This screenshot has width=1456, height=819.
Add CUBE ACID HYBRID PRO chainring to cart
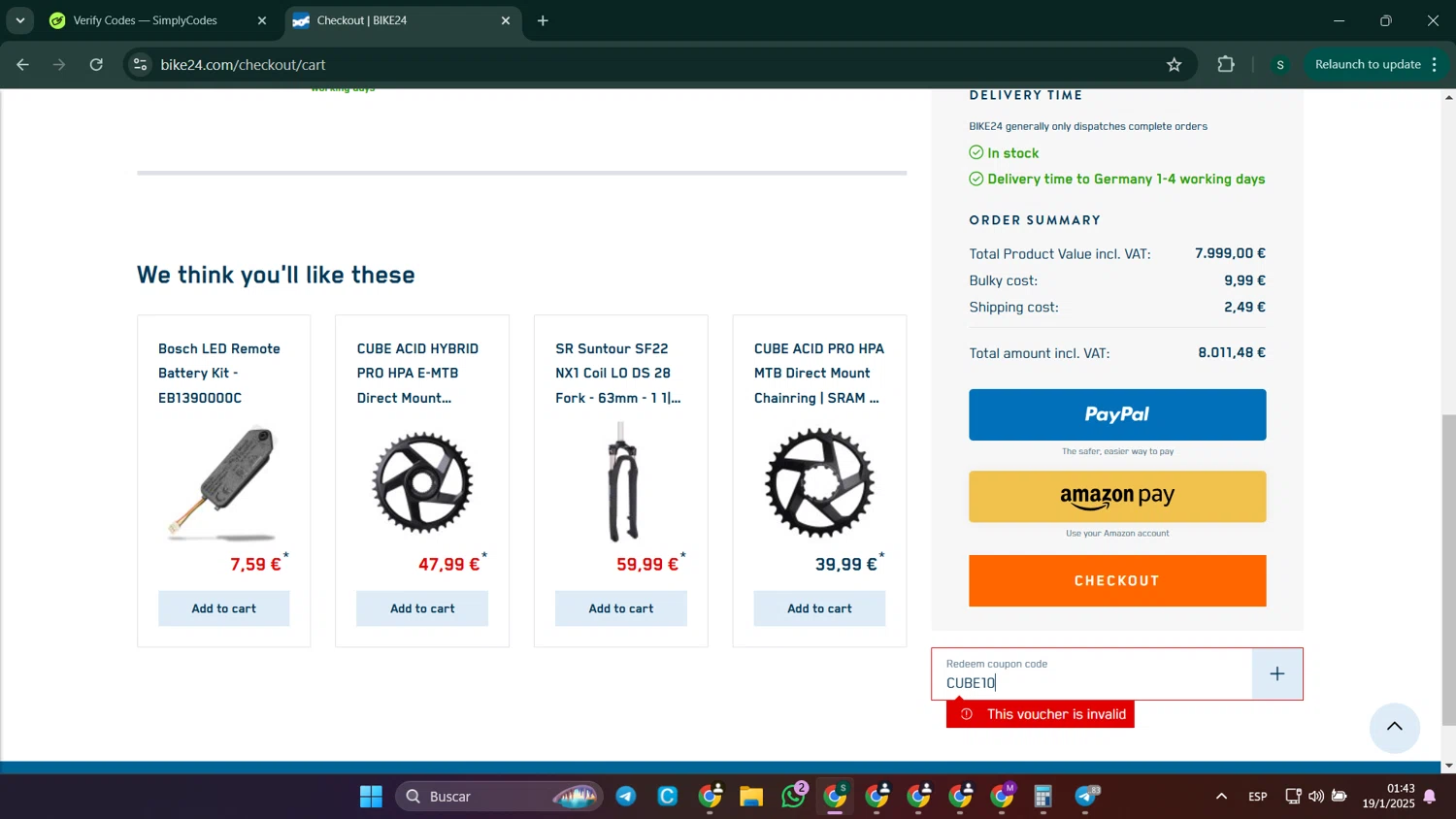[422, 608]
